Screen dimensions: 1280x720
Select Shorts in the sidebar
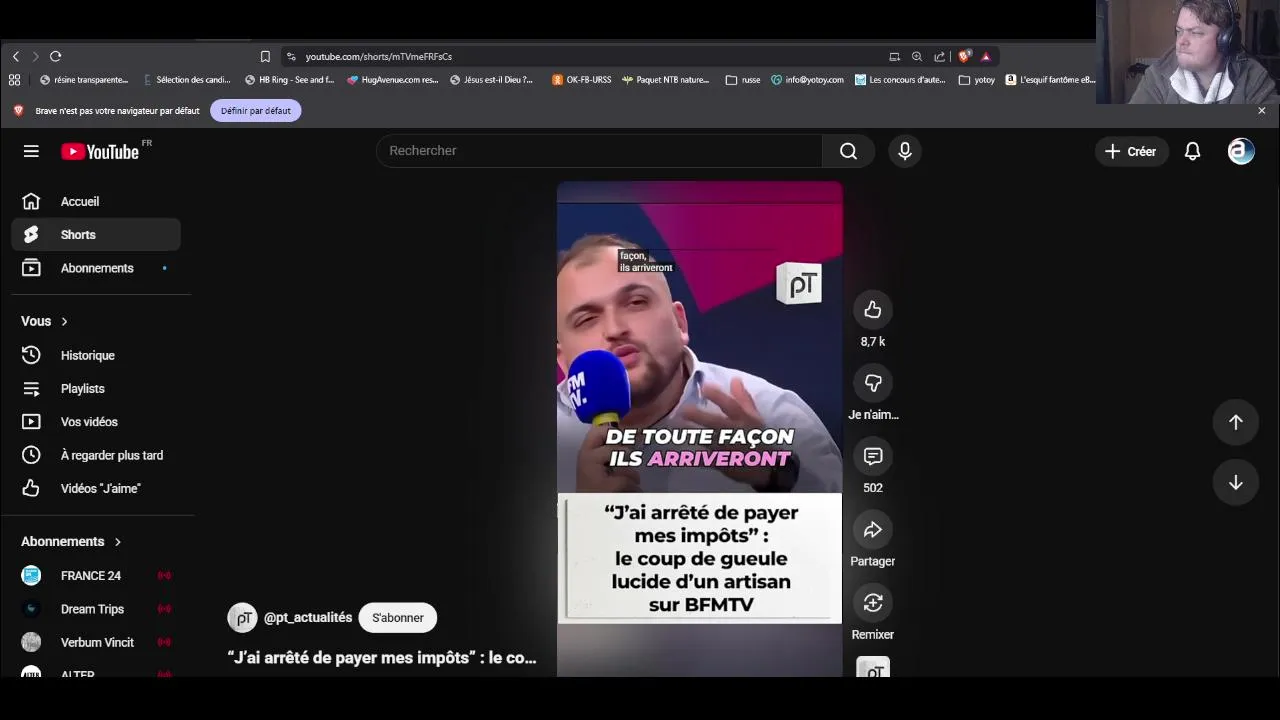(96, 235)
